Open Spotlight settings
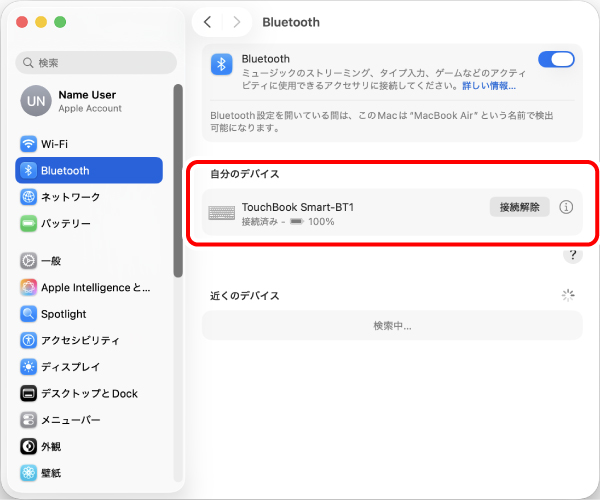The image size is (600, 500). coord(89,314)
